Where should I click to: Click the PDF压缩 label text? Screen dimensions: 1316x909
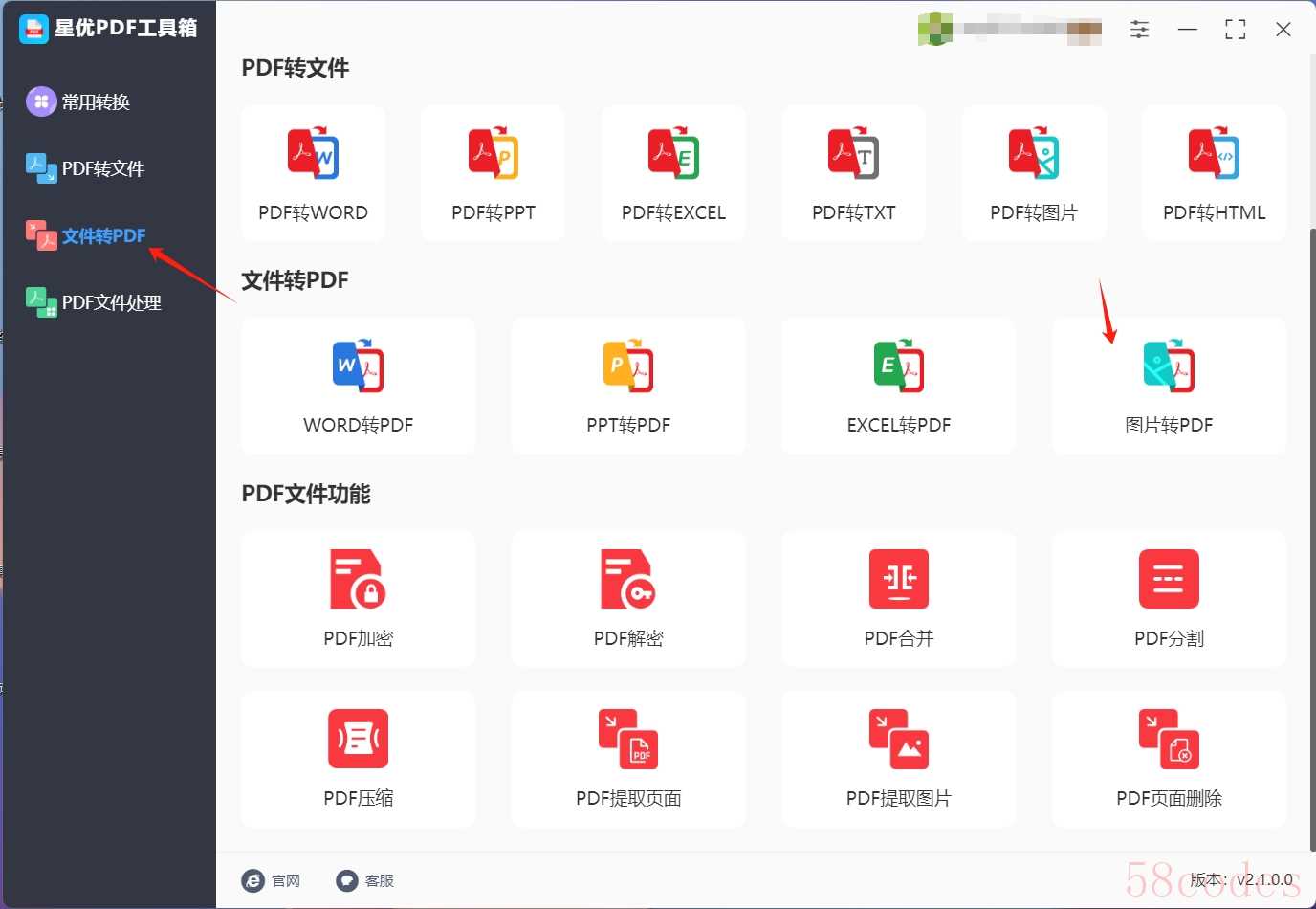coord(359,799)
